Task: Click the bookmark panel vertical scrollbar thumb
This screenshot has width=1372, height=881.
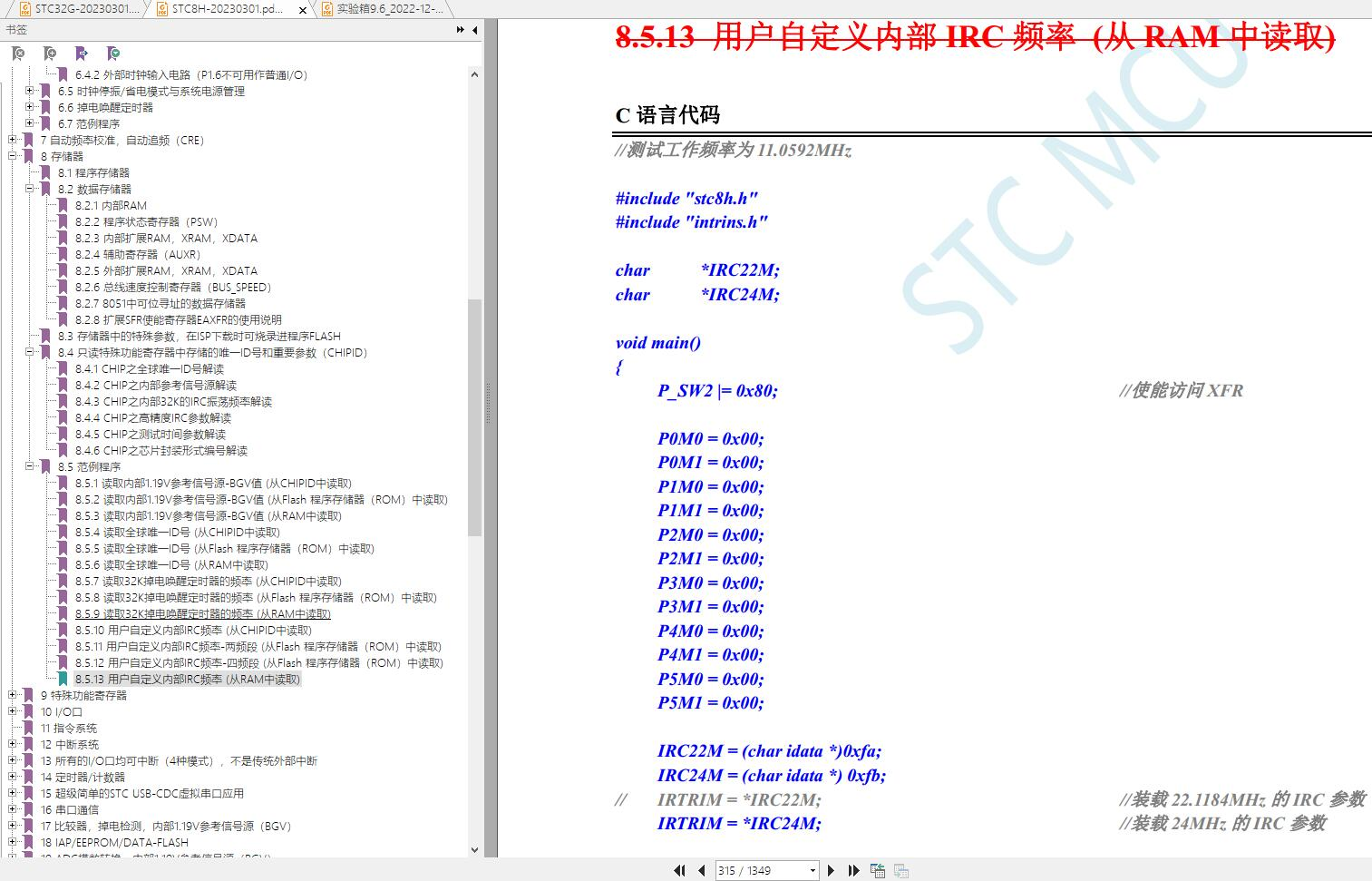Action: (474, 416)
